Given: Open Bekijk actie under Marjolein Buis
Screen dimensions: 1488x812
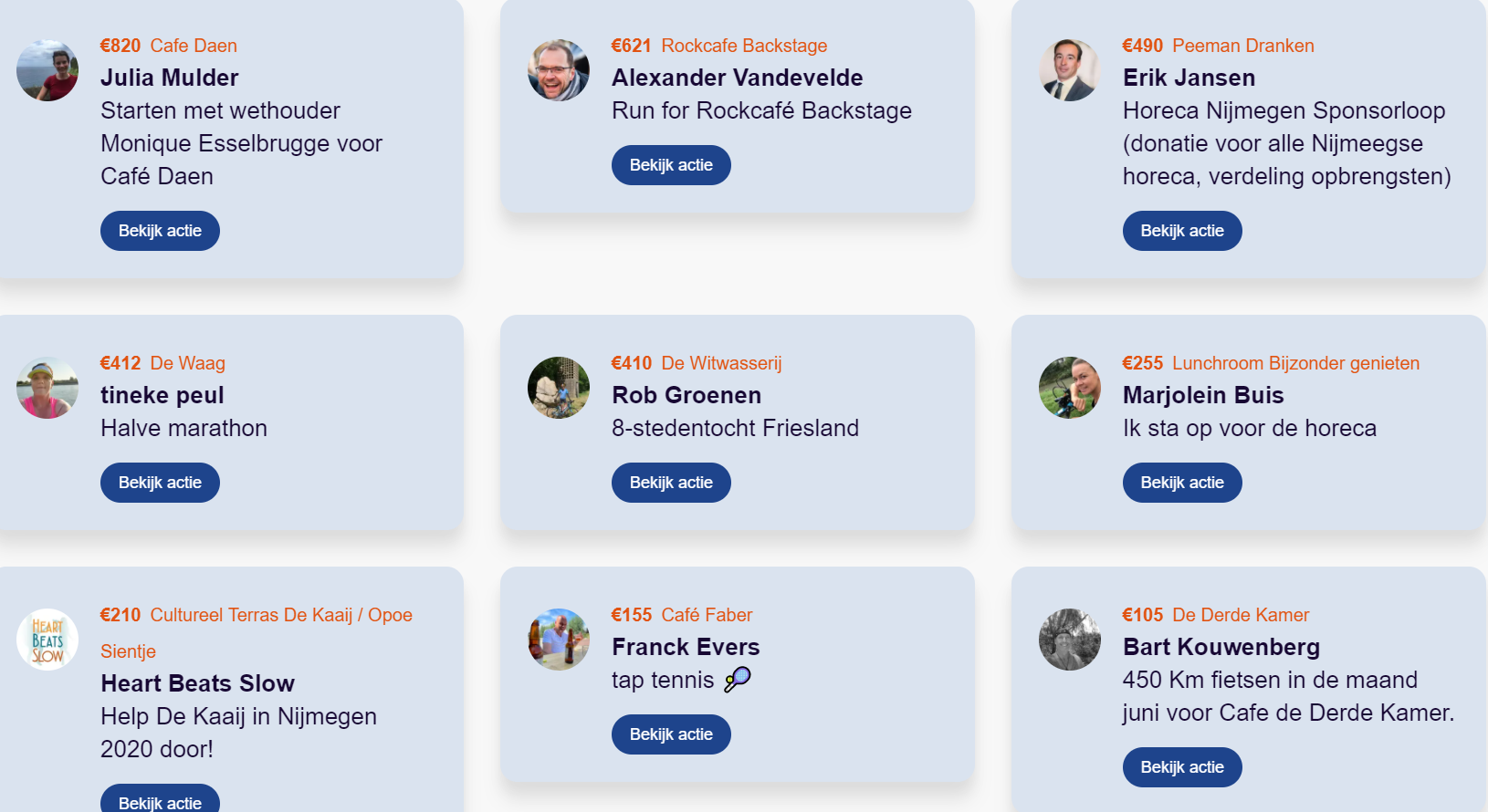Looking at the screenshot, I should click(1182, 483).
